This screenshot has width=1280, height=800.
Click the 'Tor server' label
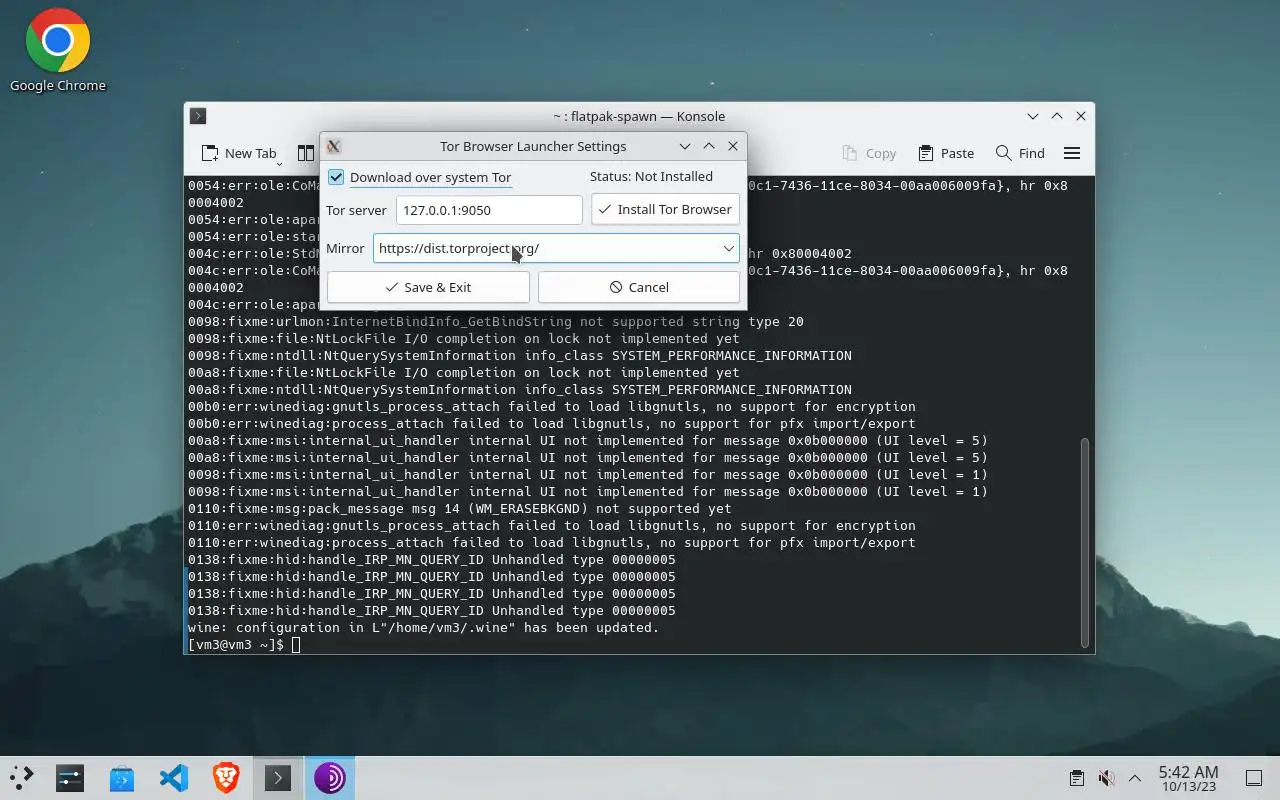(x=356, y=210)
